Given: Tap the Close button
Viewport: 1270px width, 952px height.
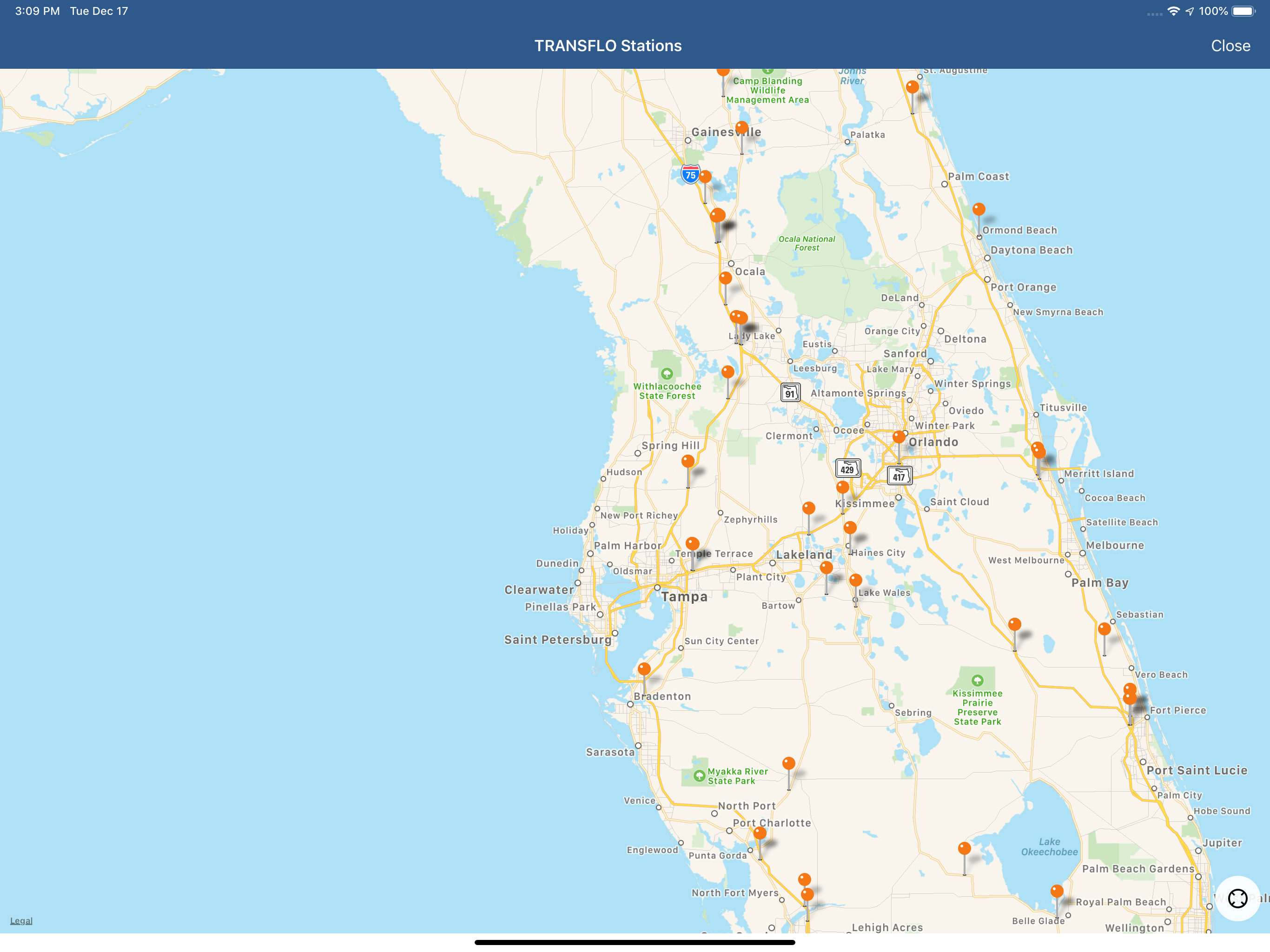Looking at the screenshot, I should click(1230, 46).
